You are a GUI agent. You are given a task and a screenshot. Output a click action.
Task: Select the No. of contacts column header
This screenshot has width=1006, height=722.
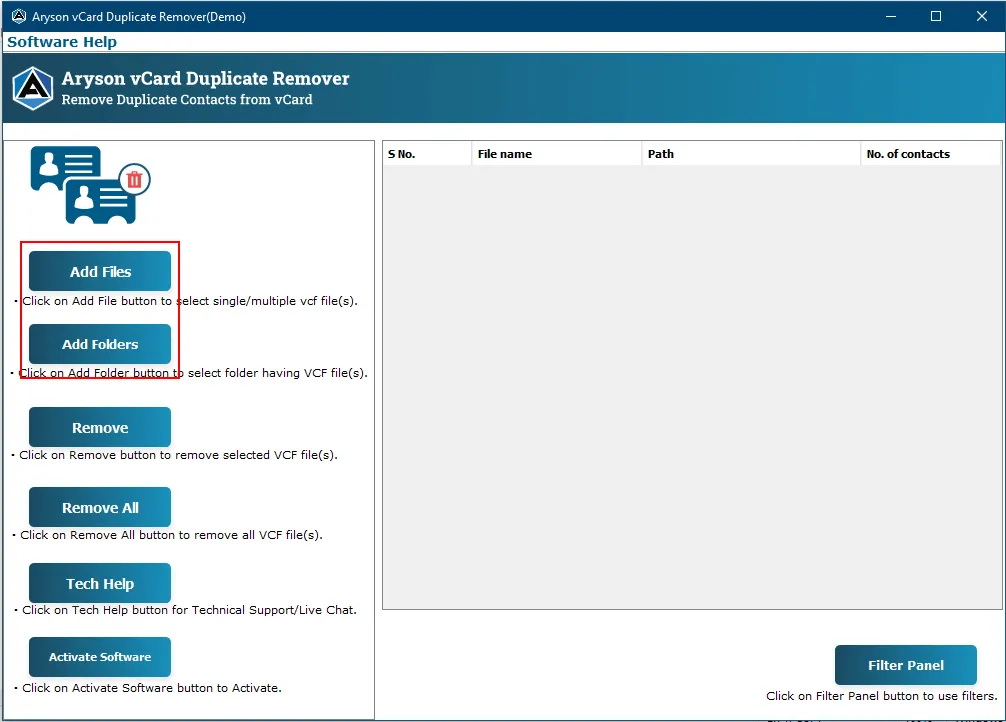tap(930, 154)
